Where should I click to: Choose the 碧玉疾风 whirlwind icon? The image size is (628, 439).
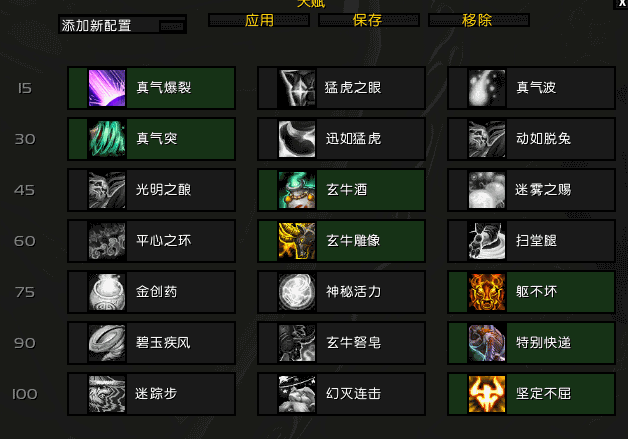point(107,343)
